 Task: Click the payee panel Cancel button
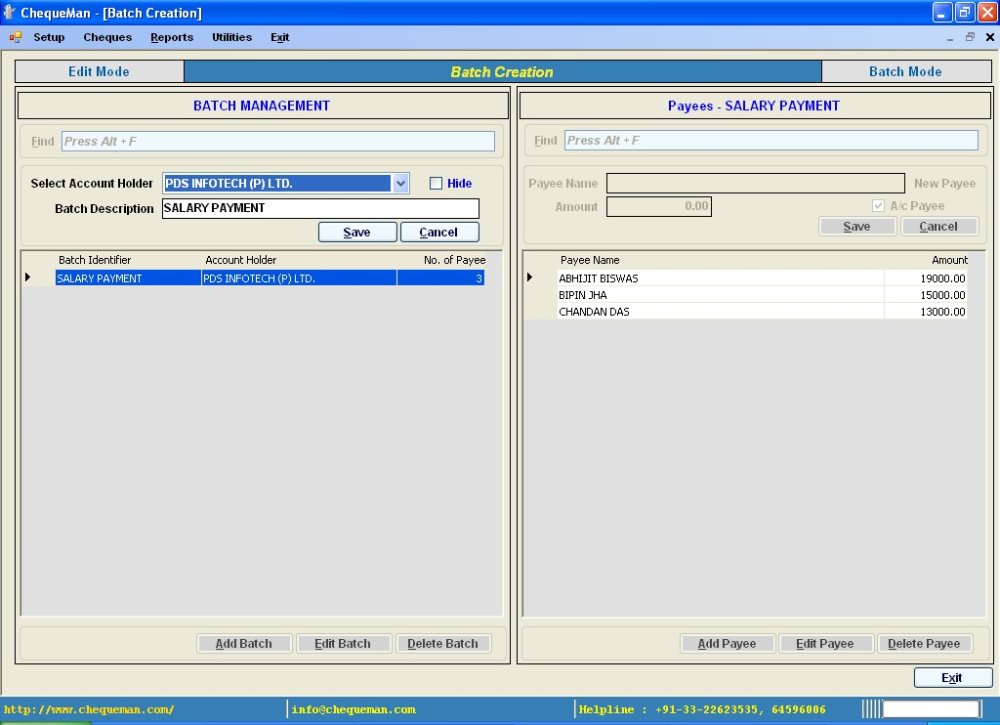click(x=938, y=226)
